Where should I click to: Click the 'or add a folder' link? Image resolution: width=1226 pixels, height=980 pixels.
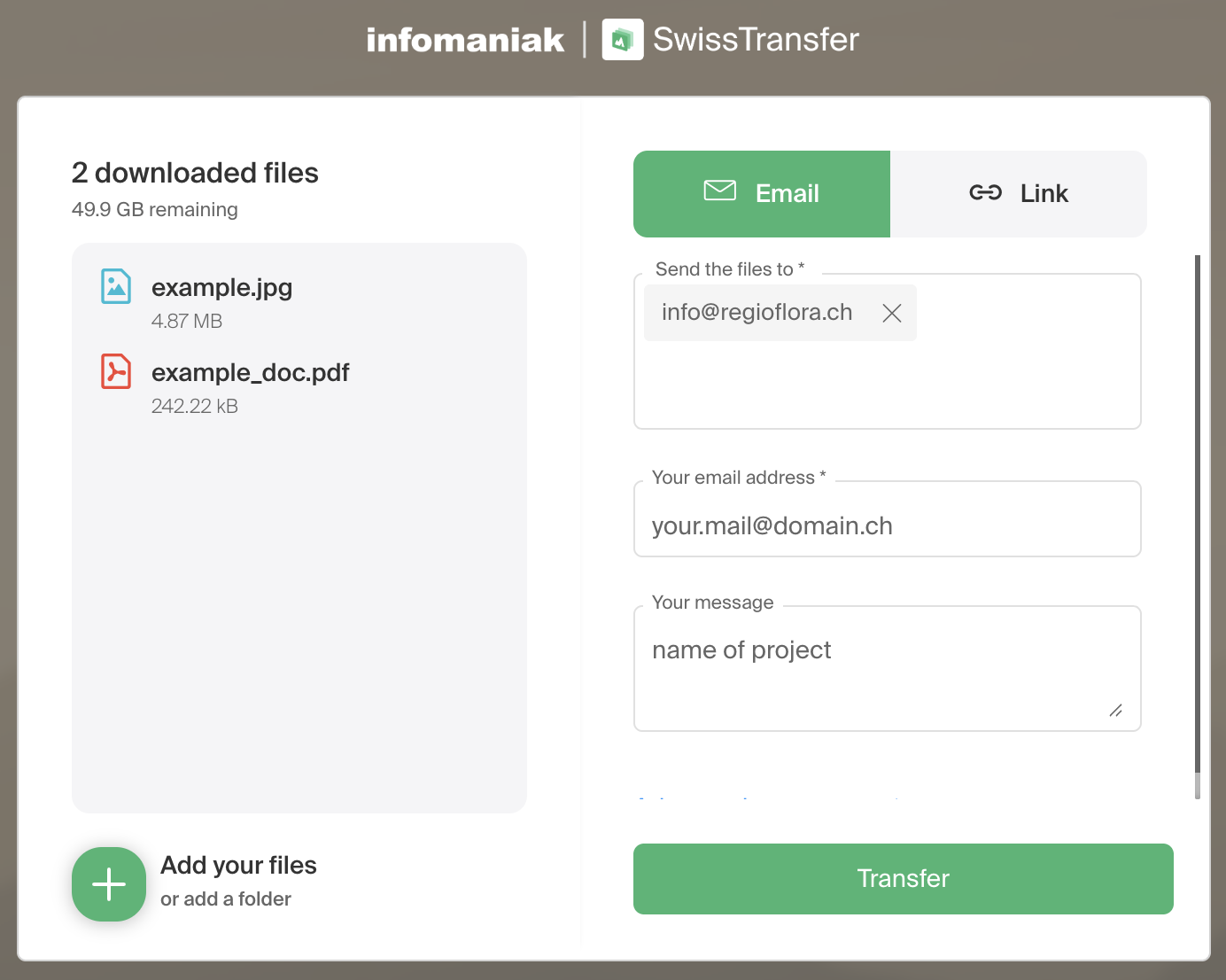click(226, 898)
